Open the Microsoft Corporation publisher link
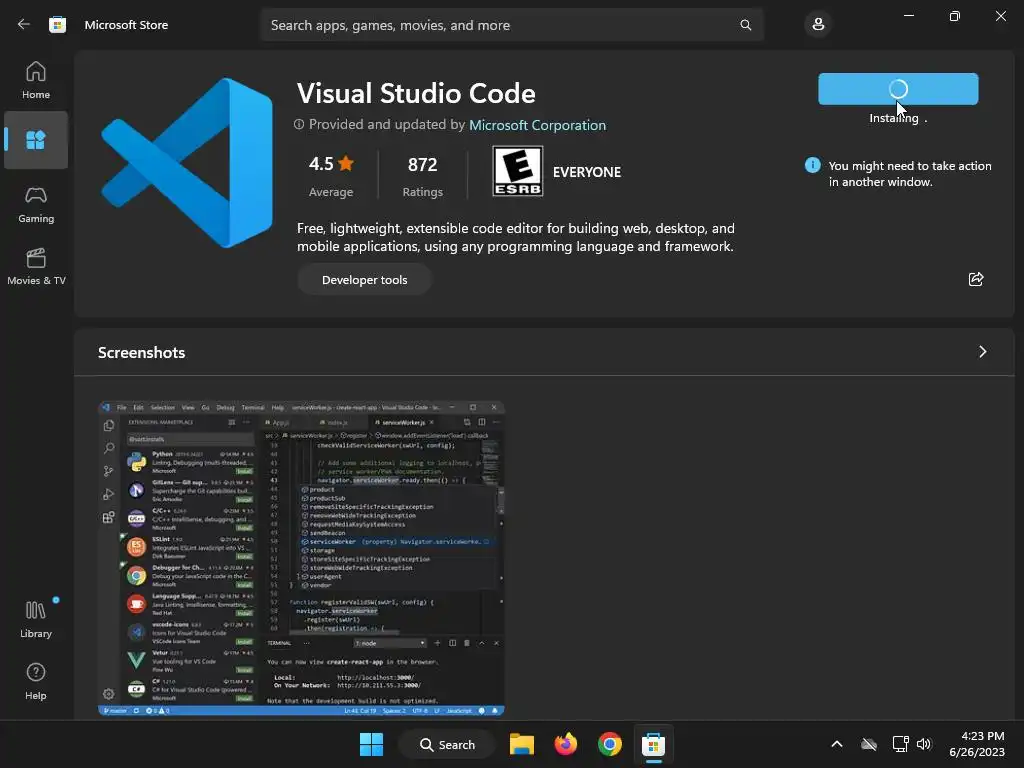 coord(537,125)
